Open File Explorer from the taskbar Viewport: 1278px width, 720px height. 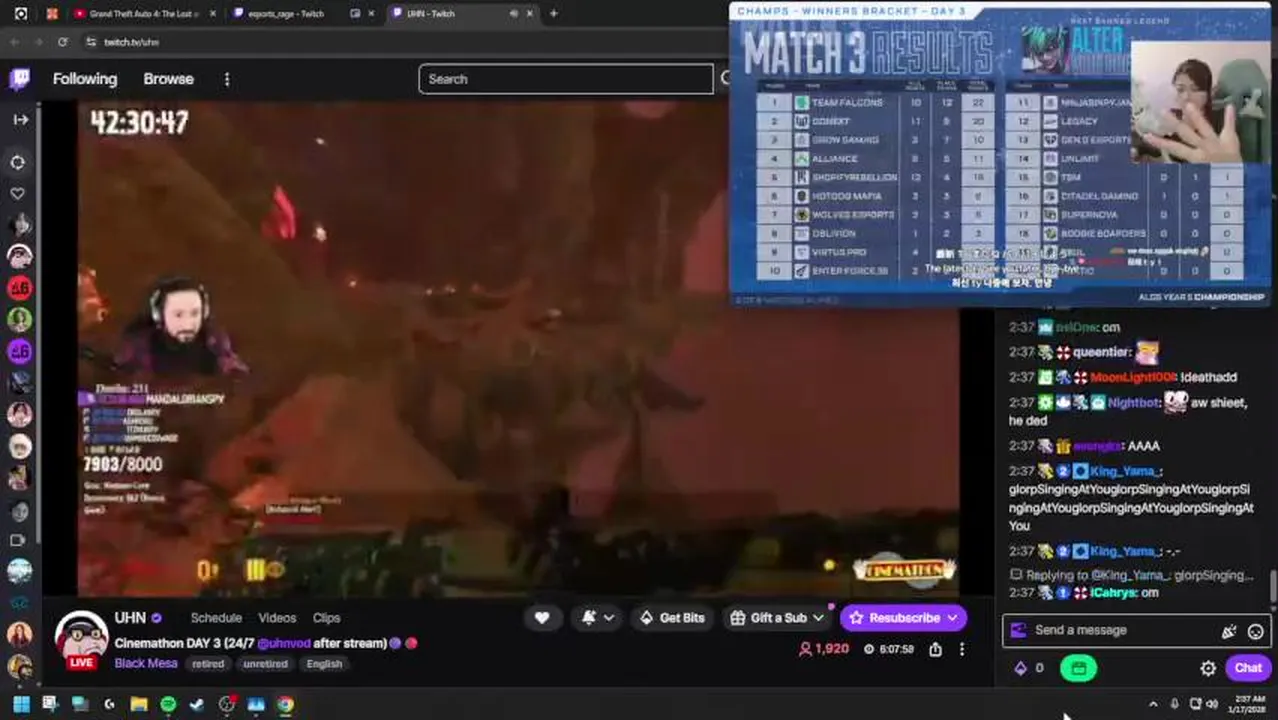tap(138, 704)
